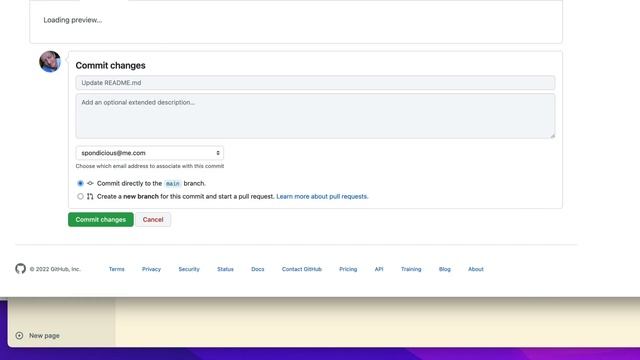Screen dimensions: 640x360
Task: Open the API footer link
Action: tap(379, 269)
